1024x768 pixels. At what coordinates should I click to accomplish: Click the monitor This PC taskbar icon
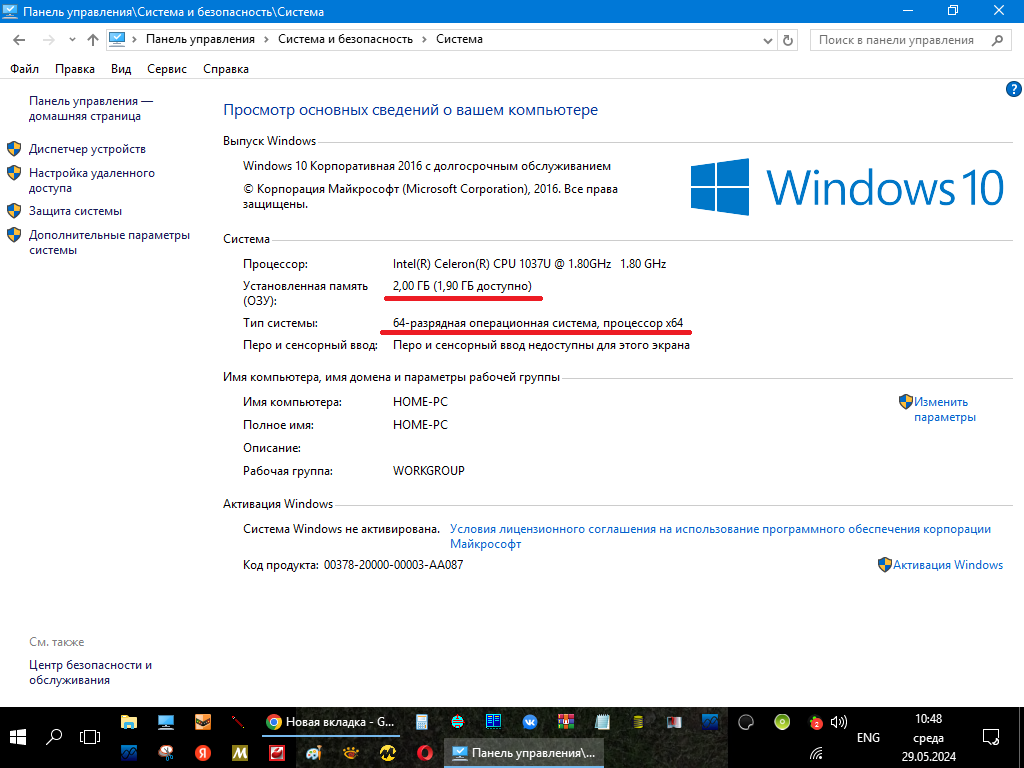pyautogui.click(x=166, y=722)
